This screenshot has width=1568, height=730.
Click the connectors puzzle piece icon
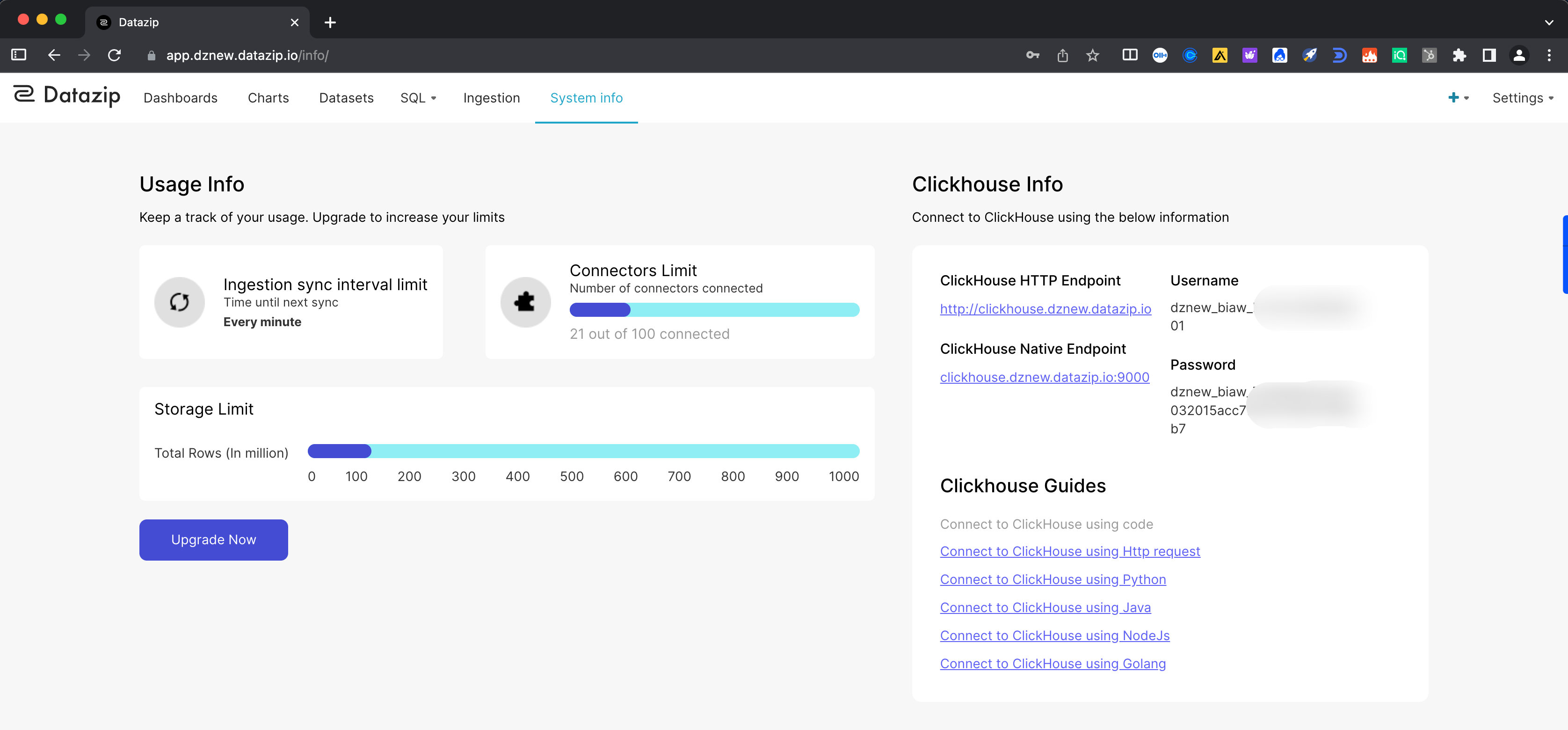(x=525, y=302)
